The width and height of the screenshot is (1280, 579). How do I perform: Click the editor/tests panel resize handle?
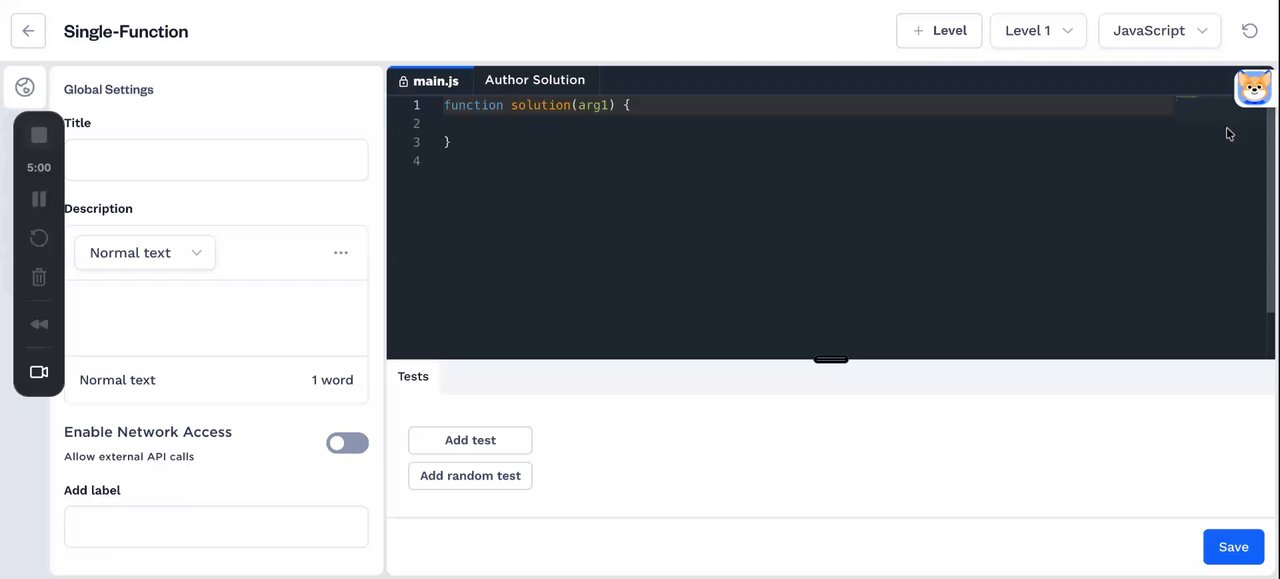(831, 359)
